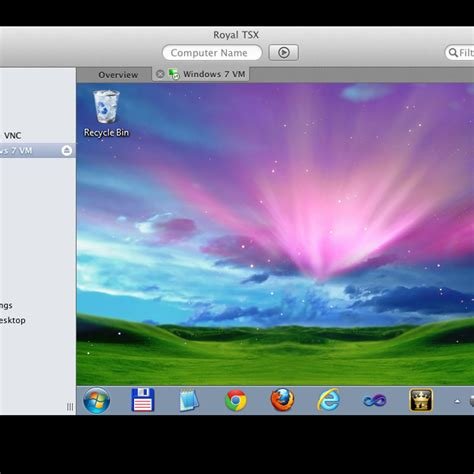Click the sidebar resize handle grip
Viewport: 474px width, 474px height.
click(x=70, y=407)
